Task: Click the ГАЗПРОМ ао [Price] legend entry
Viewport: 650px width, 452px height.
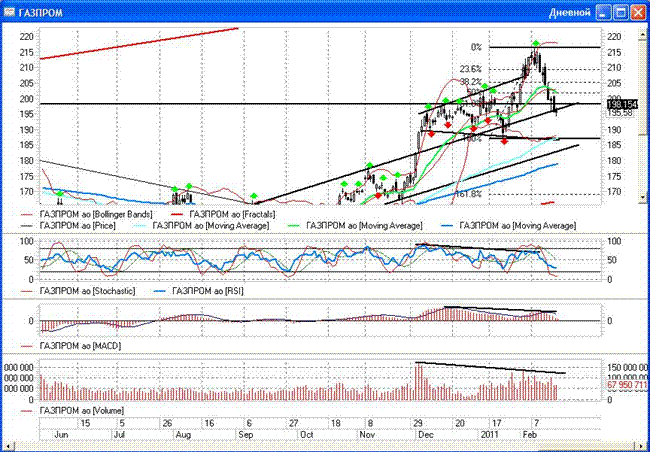Action: point(68,226)
